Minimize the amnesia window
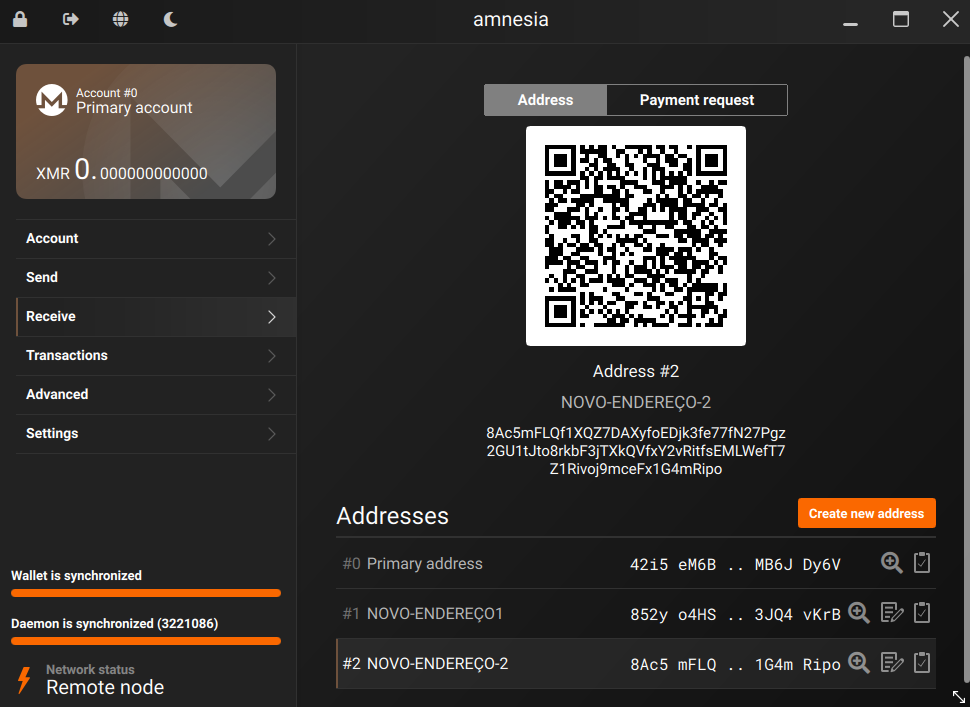Screen dimensions: 970x707 [x=851, y=23]
